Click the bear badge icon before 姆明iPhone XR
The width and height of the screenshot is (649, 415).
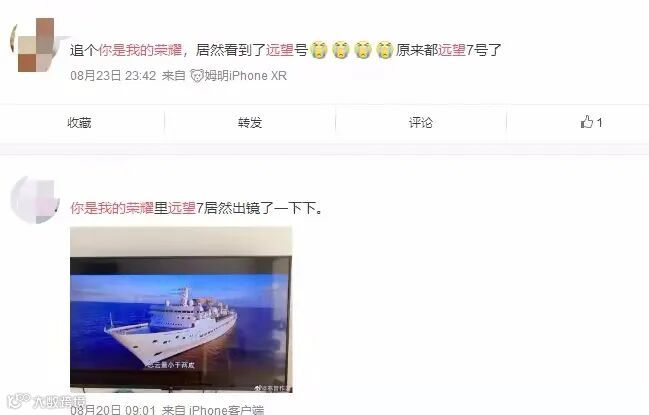[197, 76]
